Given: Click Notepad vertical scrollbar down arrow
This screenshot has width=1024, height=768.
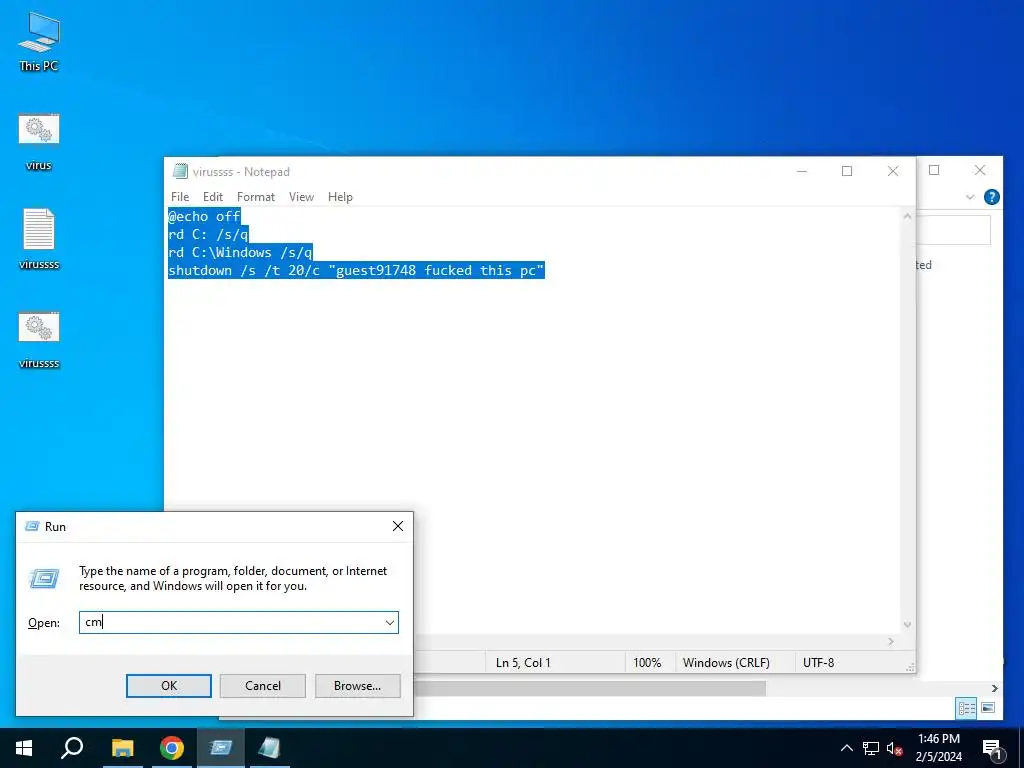Looking at the screenshot, I should (x=907, y=625).
